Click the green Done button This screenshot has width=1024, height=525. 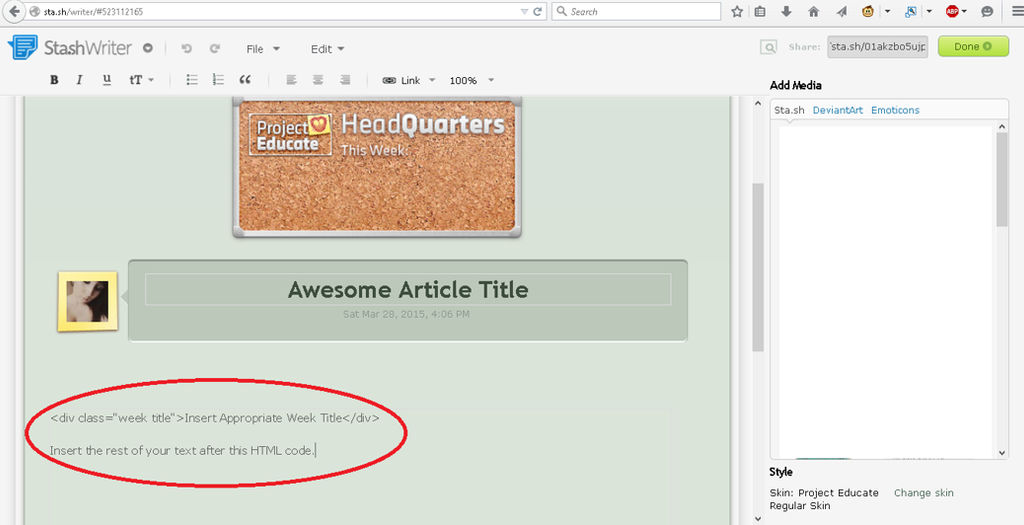pyautogui.click(x=973, y=46)
